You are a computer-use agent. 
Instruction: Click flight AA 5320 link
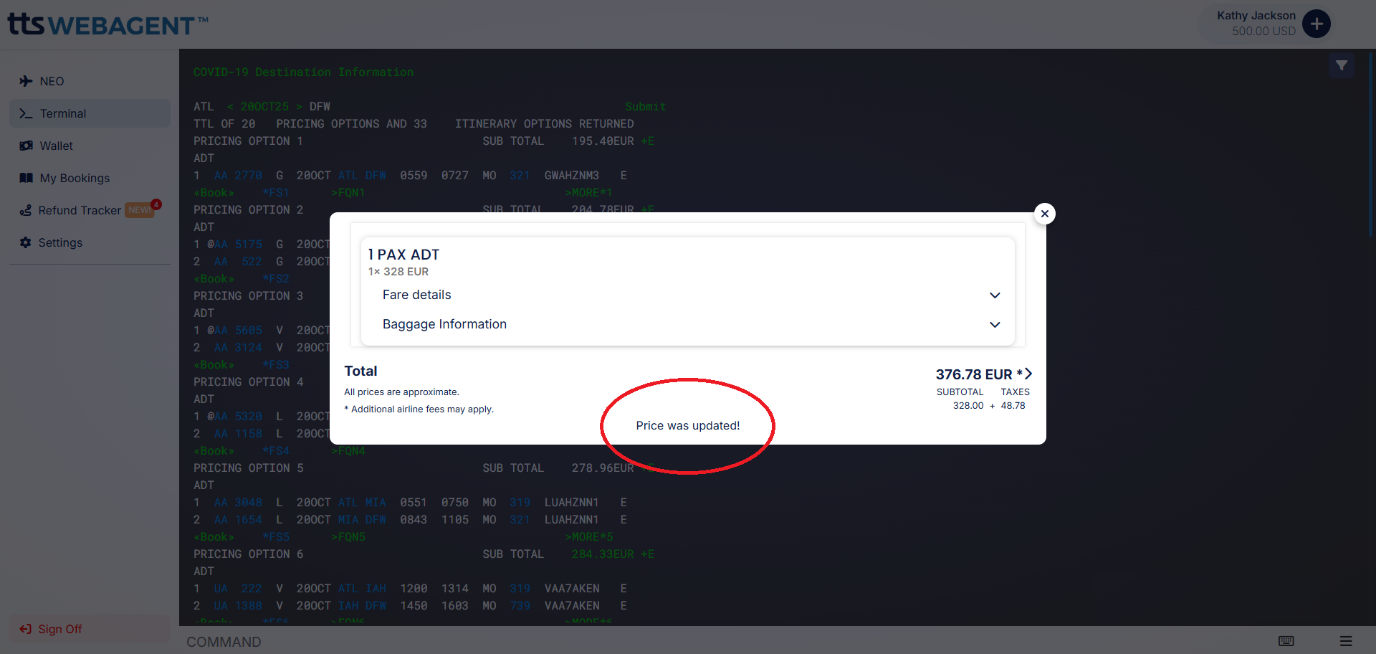[237, 416]
